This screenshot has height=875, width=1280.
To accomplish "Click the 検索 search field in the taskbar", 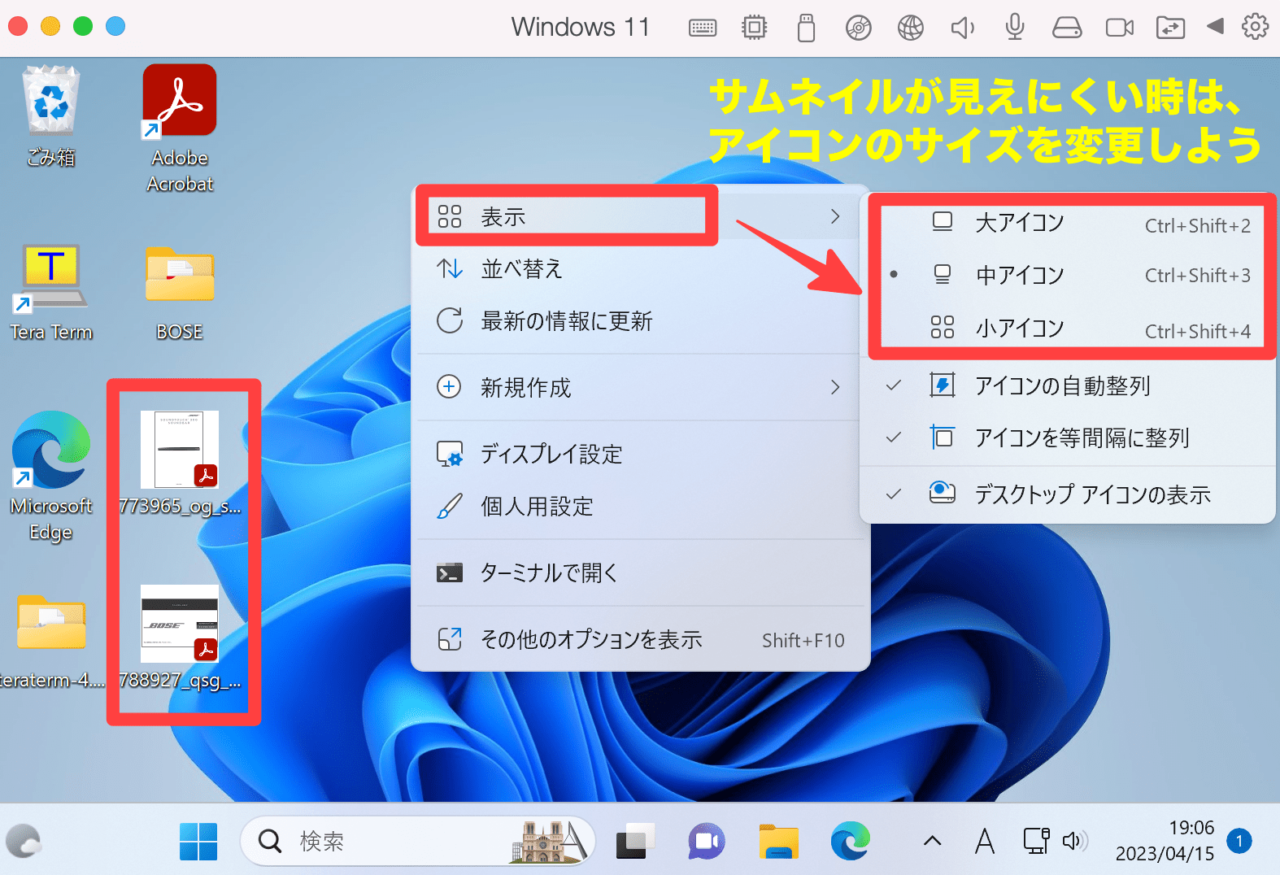I will point(380,841).
